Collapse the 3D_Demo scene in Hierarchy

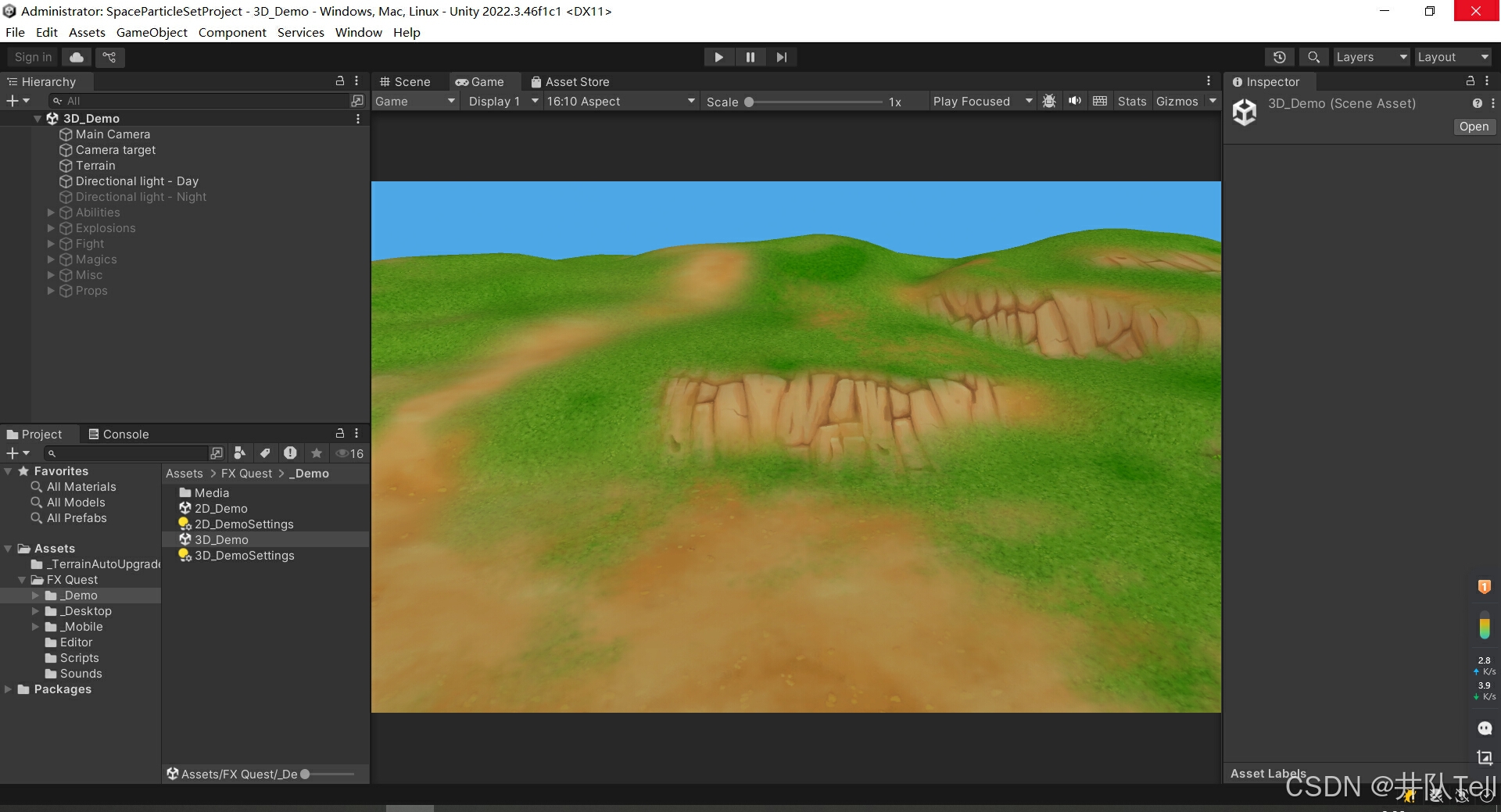click(38, 119)
